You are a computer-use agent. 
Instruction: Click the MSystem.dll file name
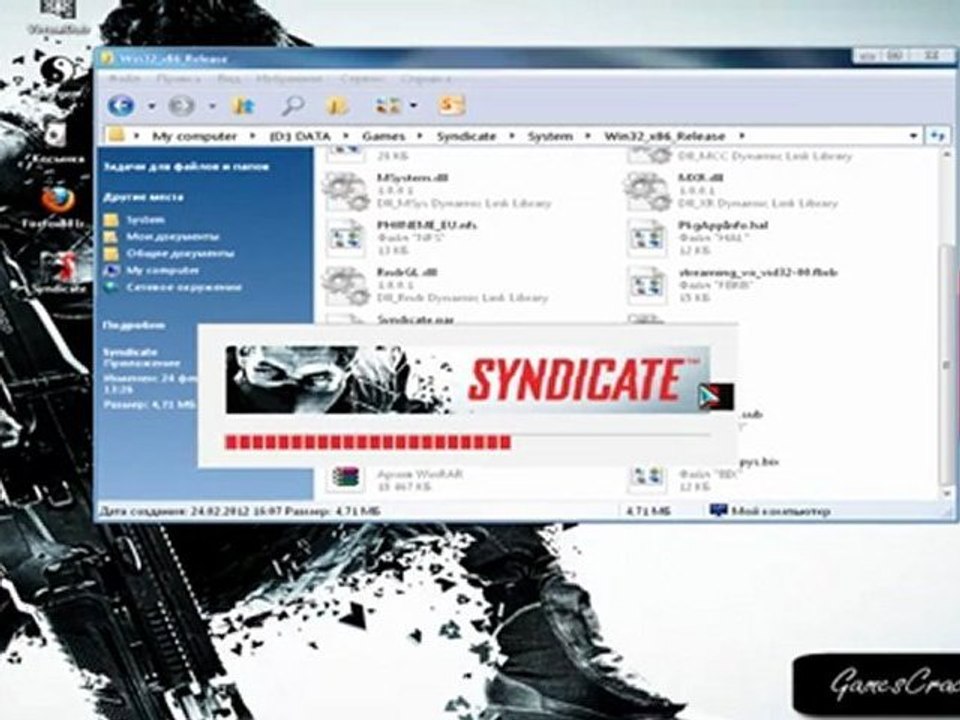coord(412,178)
